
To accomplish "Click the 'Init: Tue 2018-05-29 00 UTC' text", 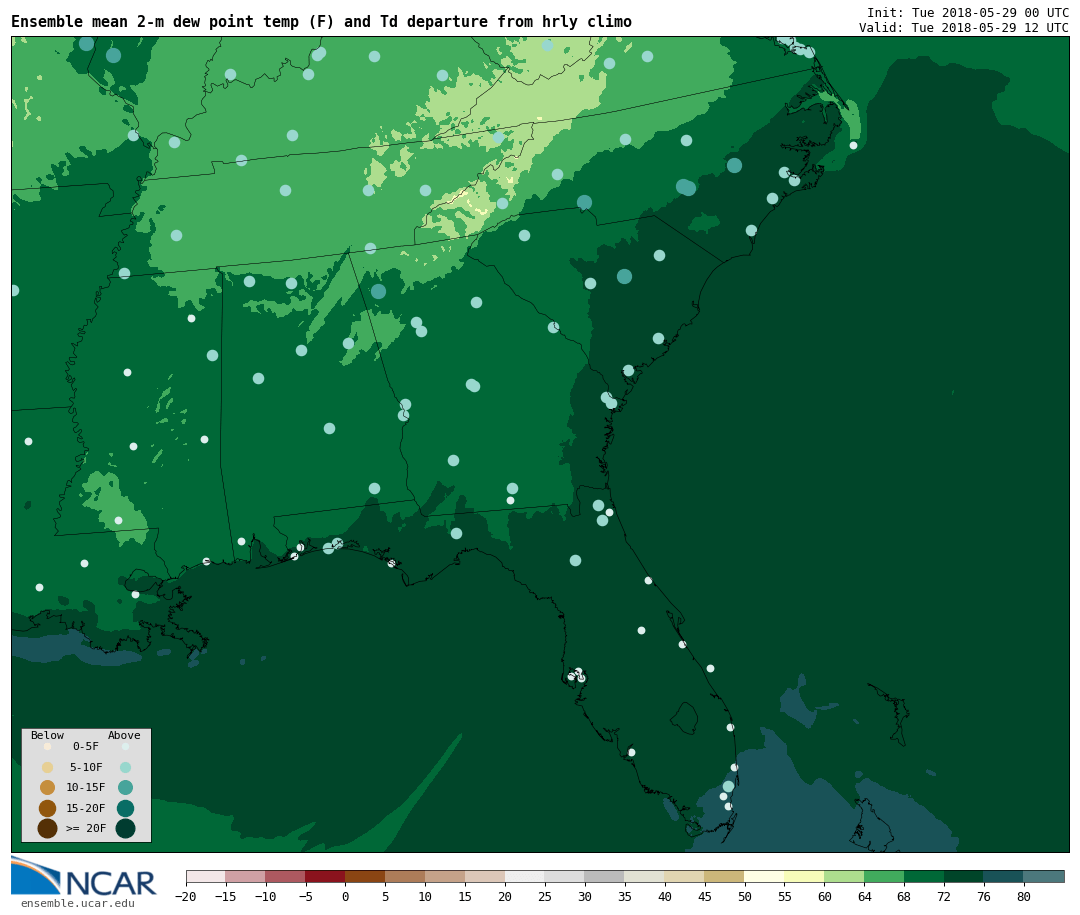I will [967, 13].
